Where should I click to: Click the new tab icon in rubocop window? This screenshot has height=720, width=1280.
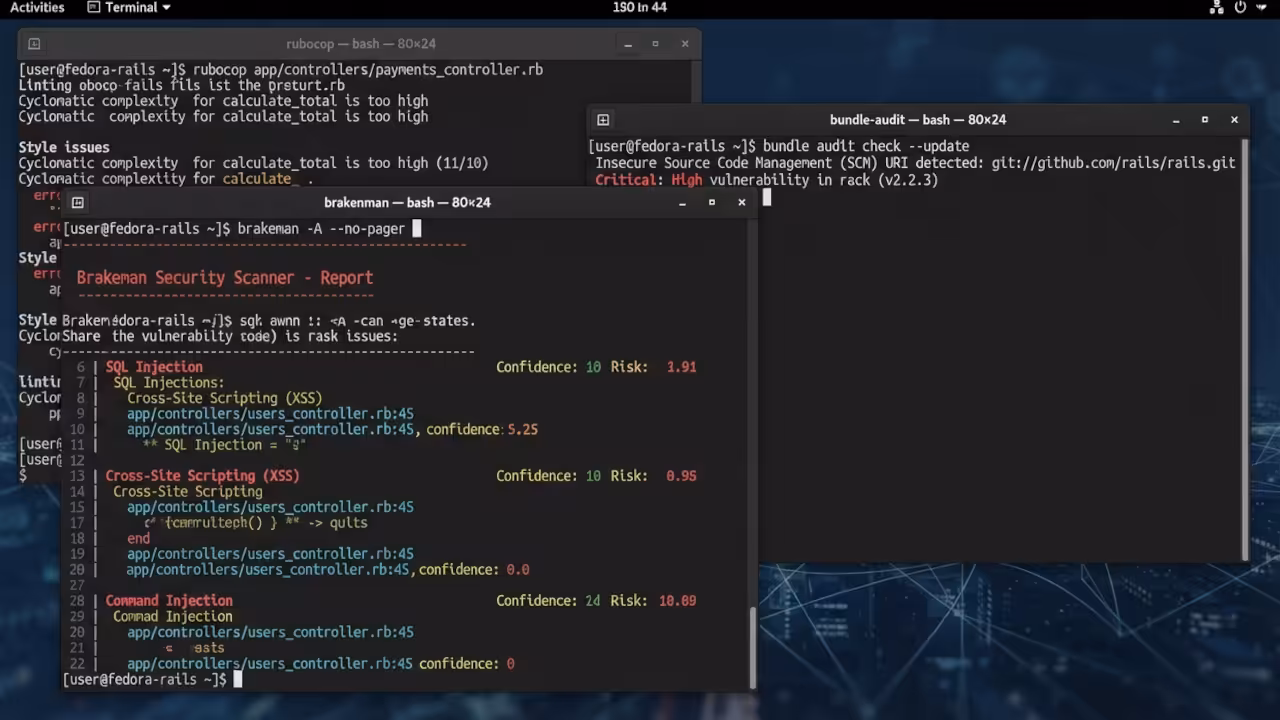coord(34,44)
